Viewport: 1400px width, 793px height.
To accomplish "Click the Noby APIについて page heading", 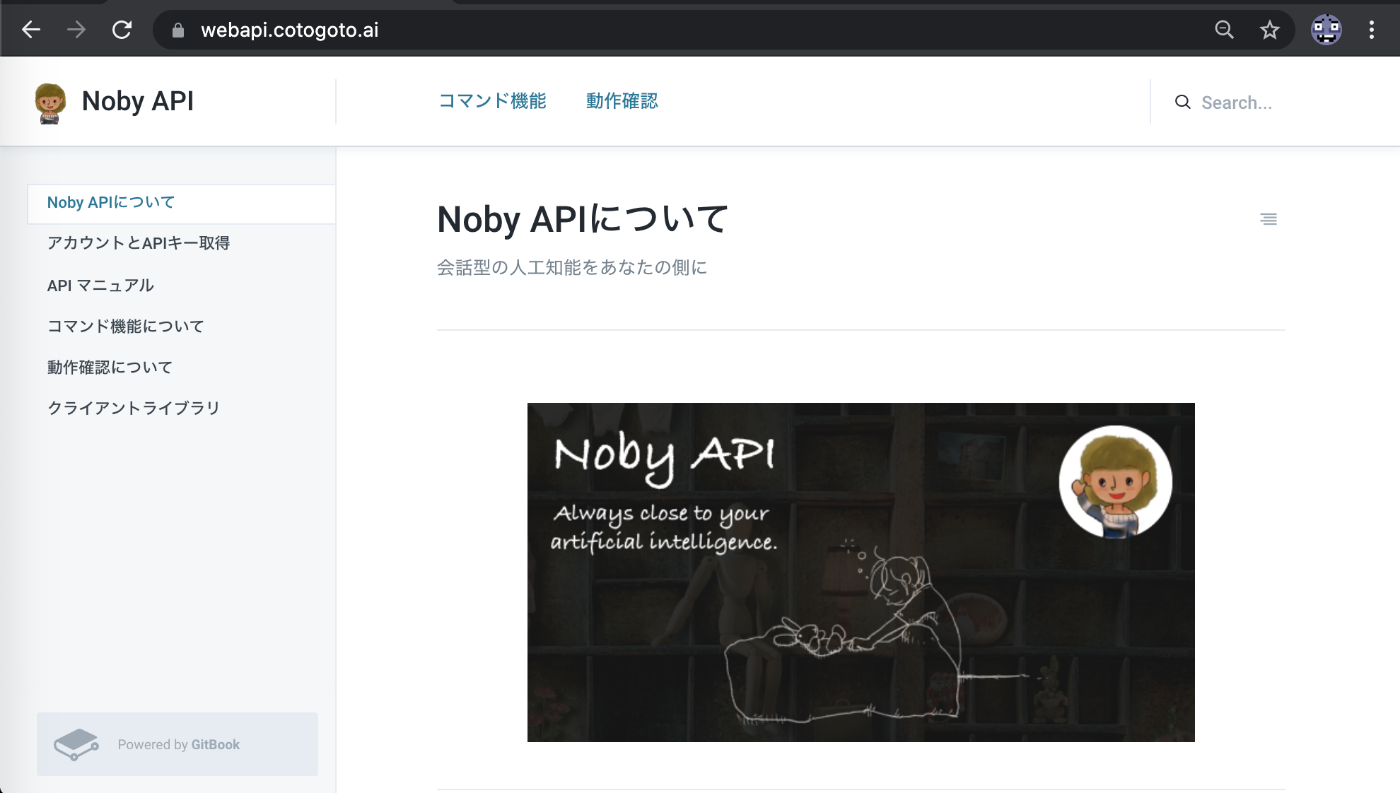I will [583, 219].
